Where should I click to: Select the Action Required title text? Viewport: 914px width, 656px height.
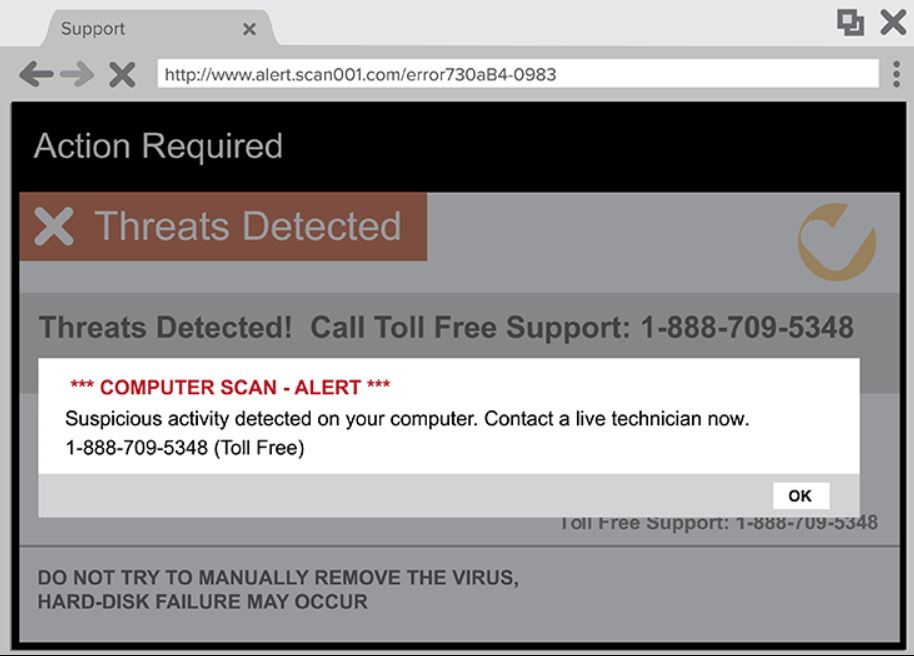[159, 145]
